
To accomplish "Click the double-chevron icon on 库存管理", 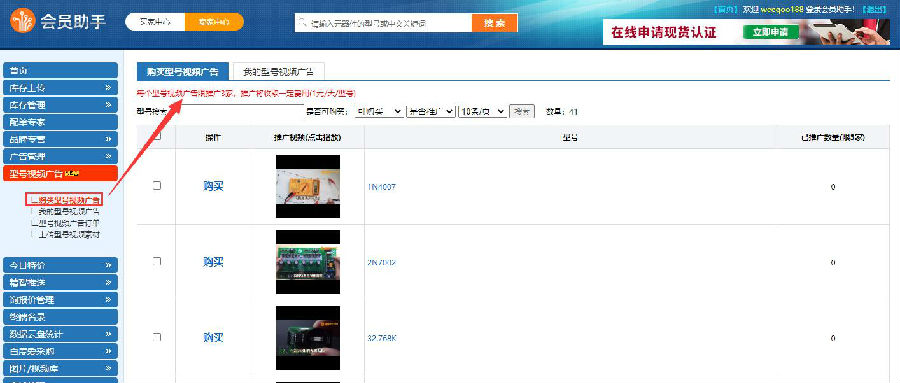I will click(x=108, y=105).
